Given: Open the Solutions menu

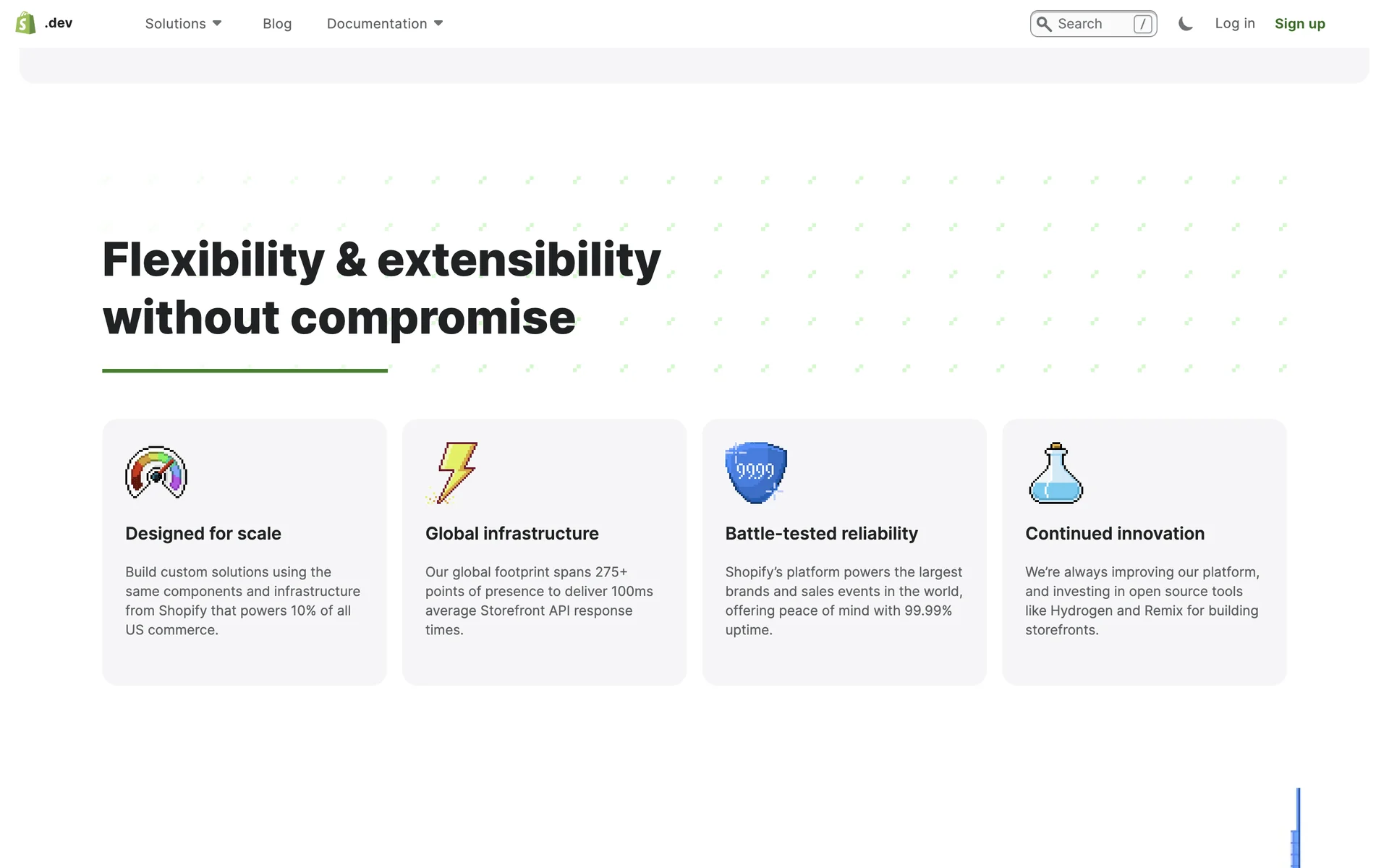Looking at the screenshot, I should pyautogui.click(x=176, y=24).
